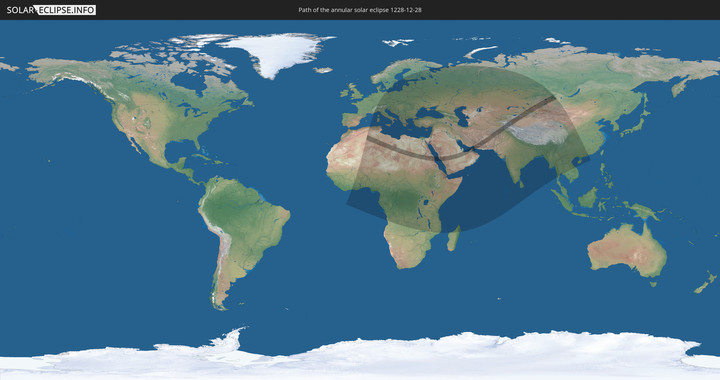Screen dimensions: 720x380
Task: Click the title 'Path of the annular solar eclipse 1228-12-28'
Action: point(360,10)
